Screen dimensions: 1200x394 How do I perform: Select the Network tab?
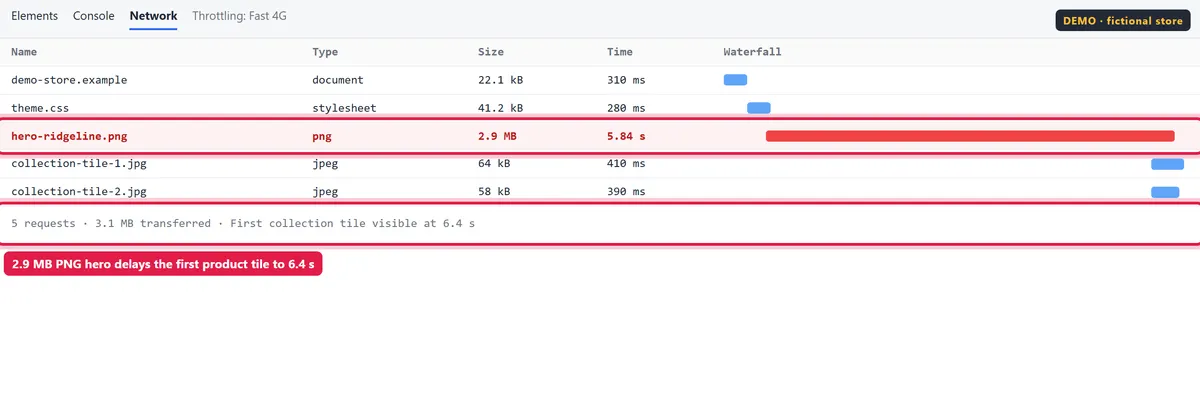[153, 16]
